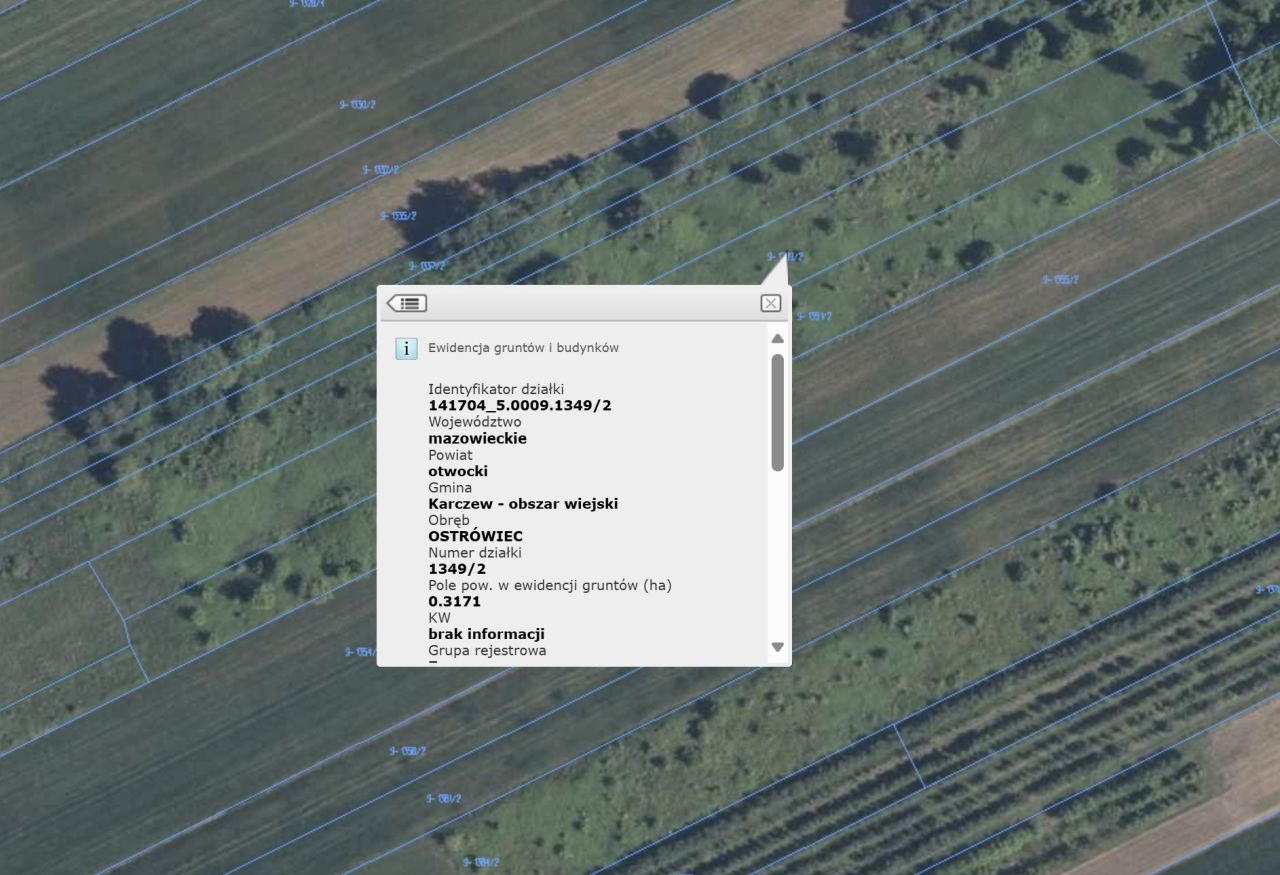Click map parcel label '9-1335/2'
Image resolution: width=1280 pixels, height=875 pixels.
[x=398, y=216]
